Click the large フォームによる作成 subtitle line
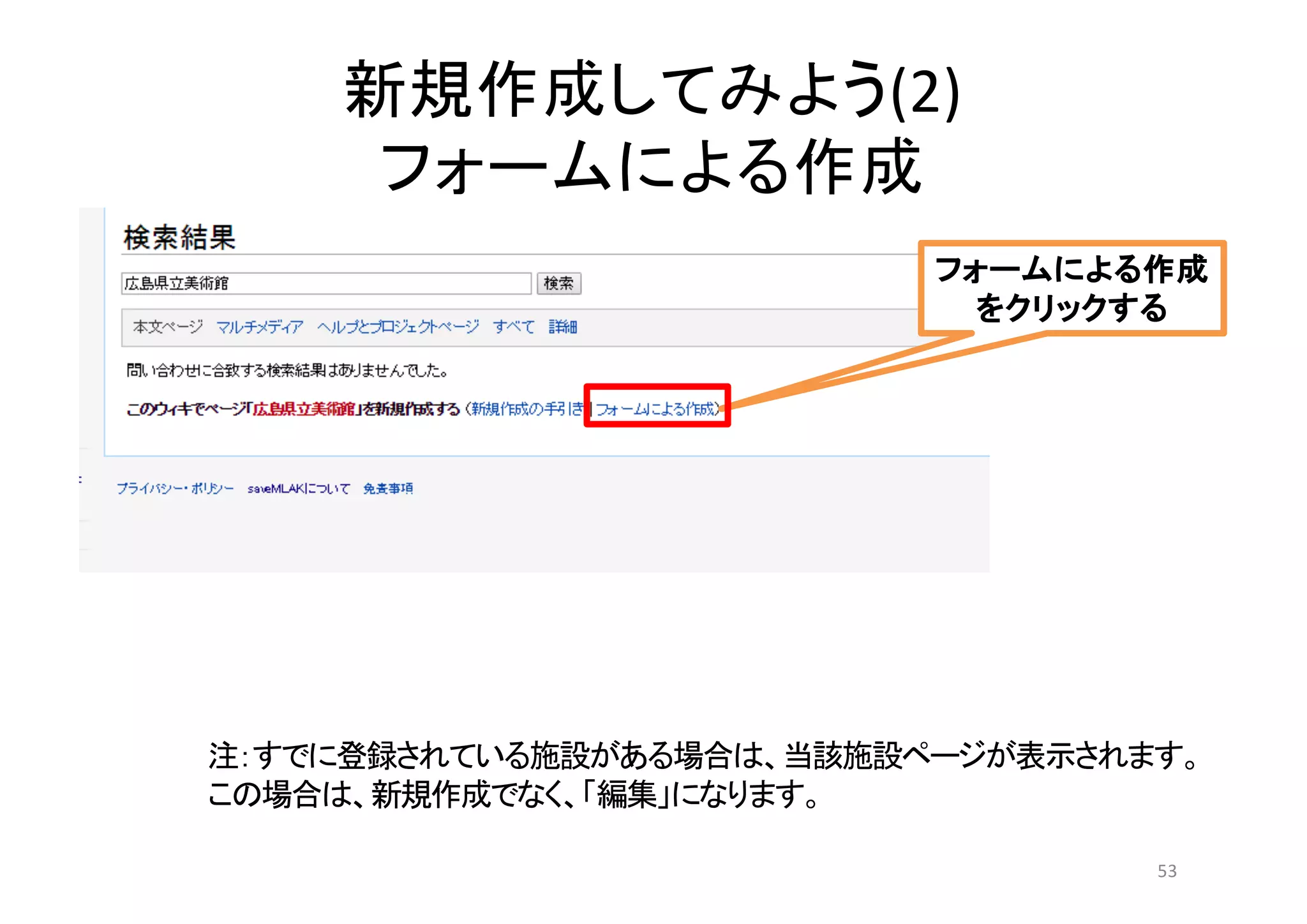1307x924 pixels. pyautogui.click(x=652, y=167)
